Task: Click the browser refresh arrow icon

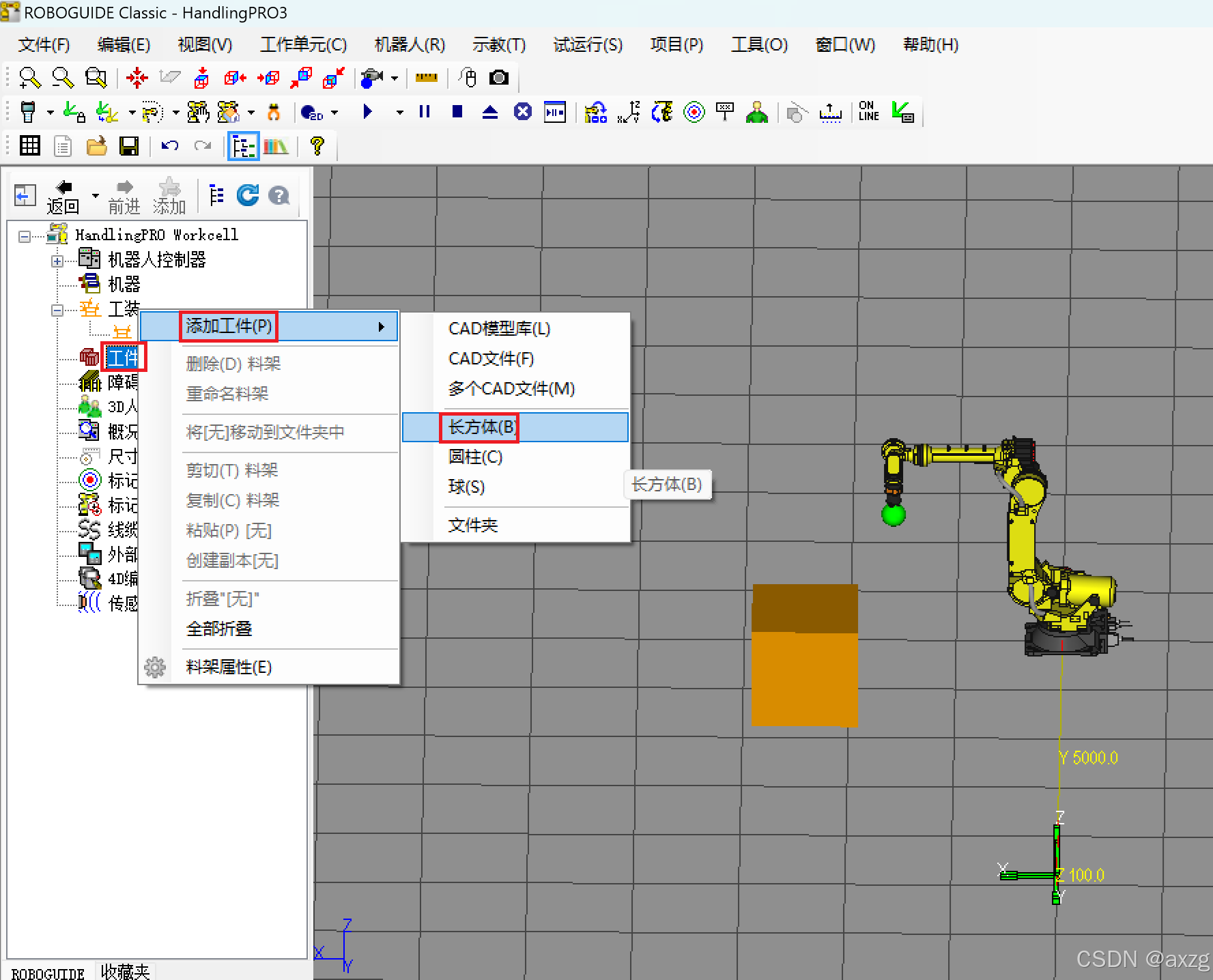Action: tap(248, 196)
